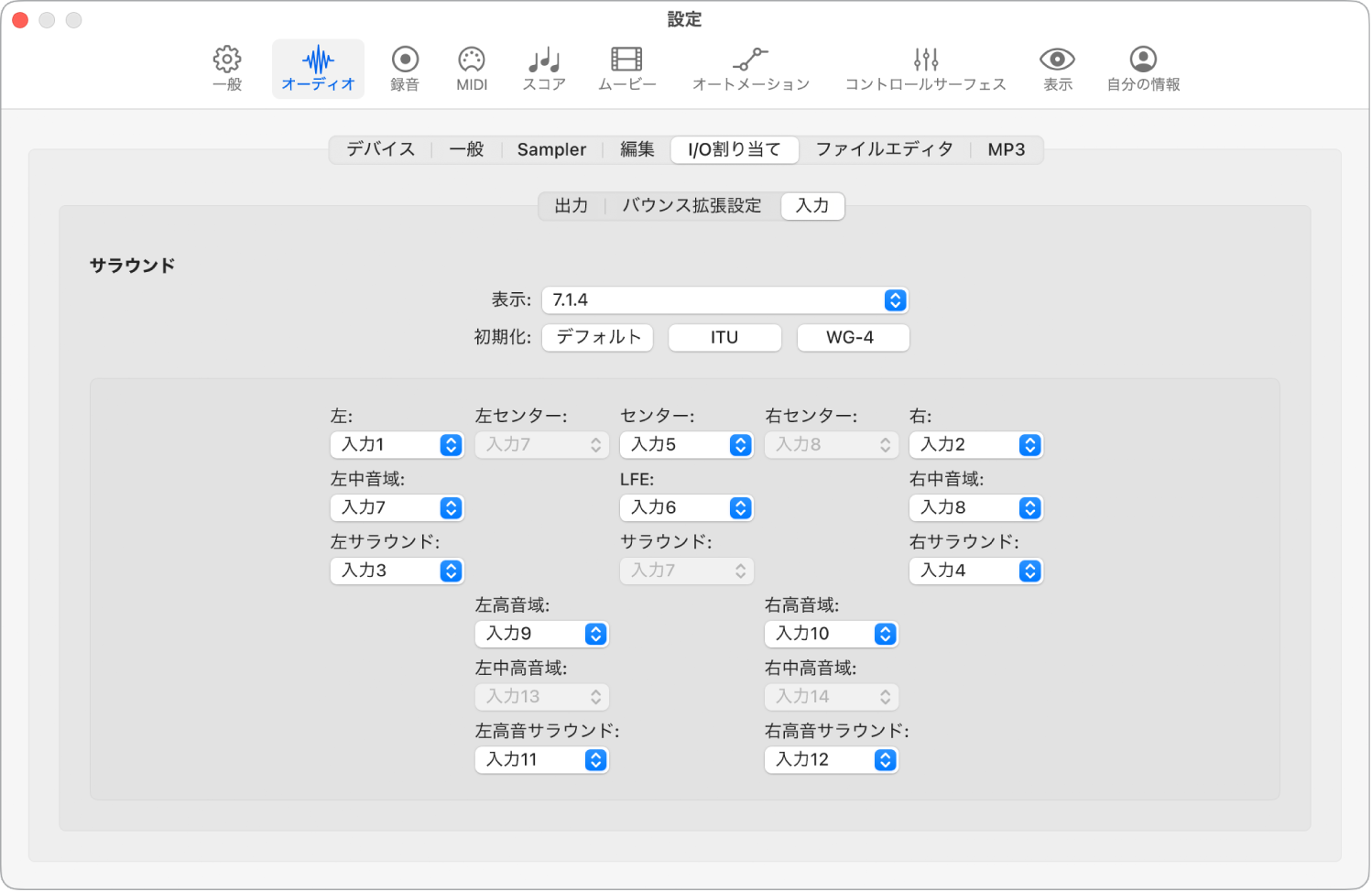Open the 自分の情報 settings pane

(1142, 68)
